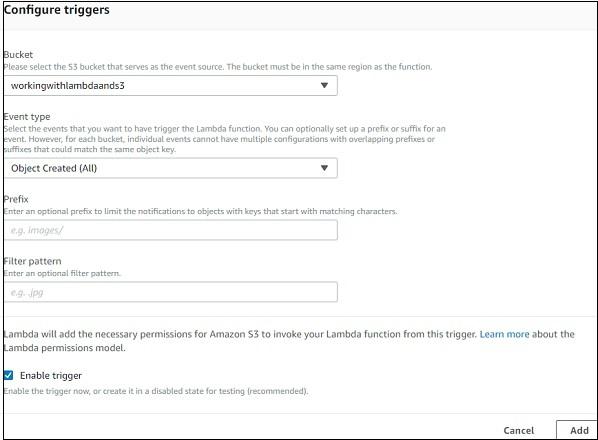Click the Bucket field label

(18, 55)
